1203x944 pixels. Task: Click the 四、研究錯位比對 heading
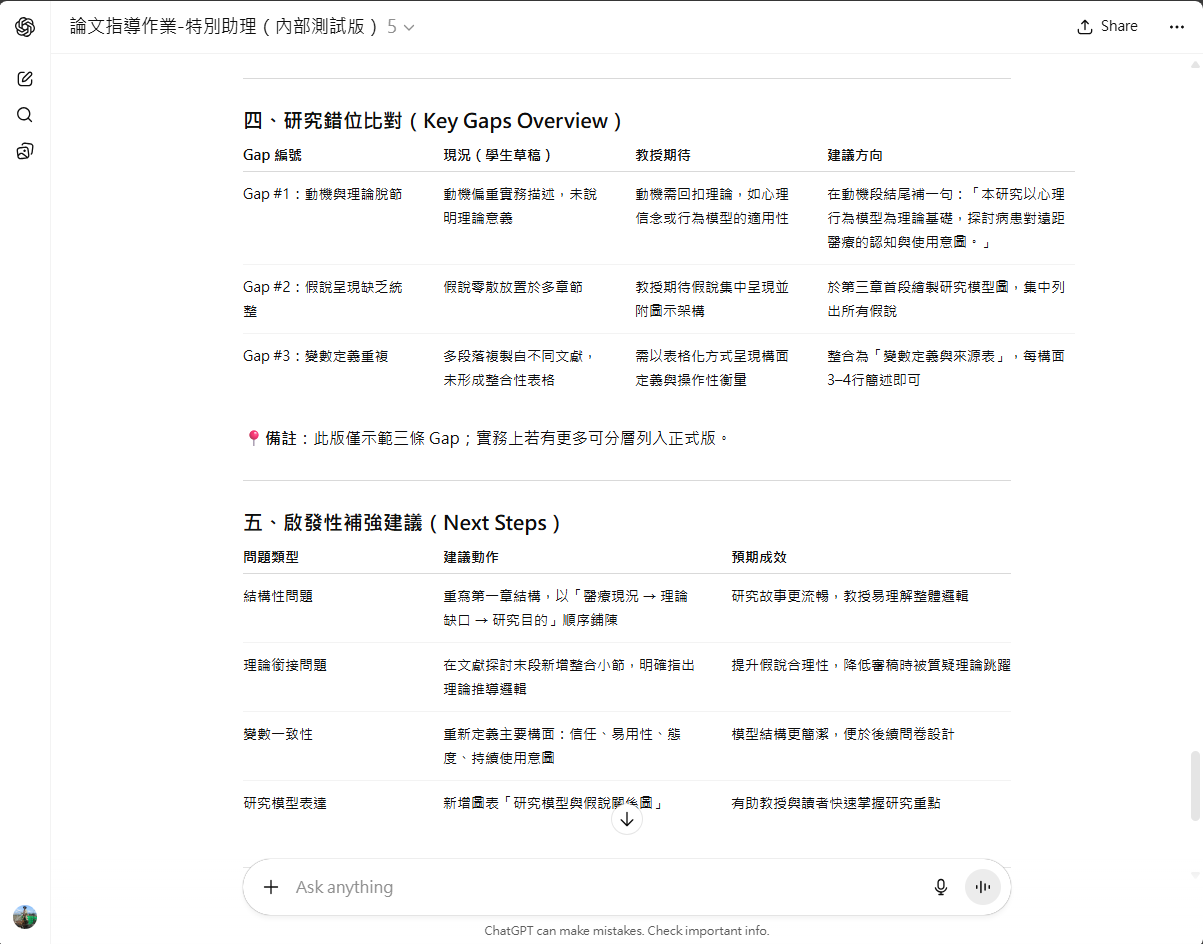[x=433, y=121]
